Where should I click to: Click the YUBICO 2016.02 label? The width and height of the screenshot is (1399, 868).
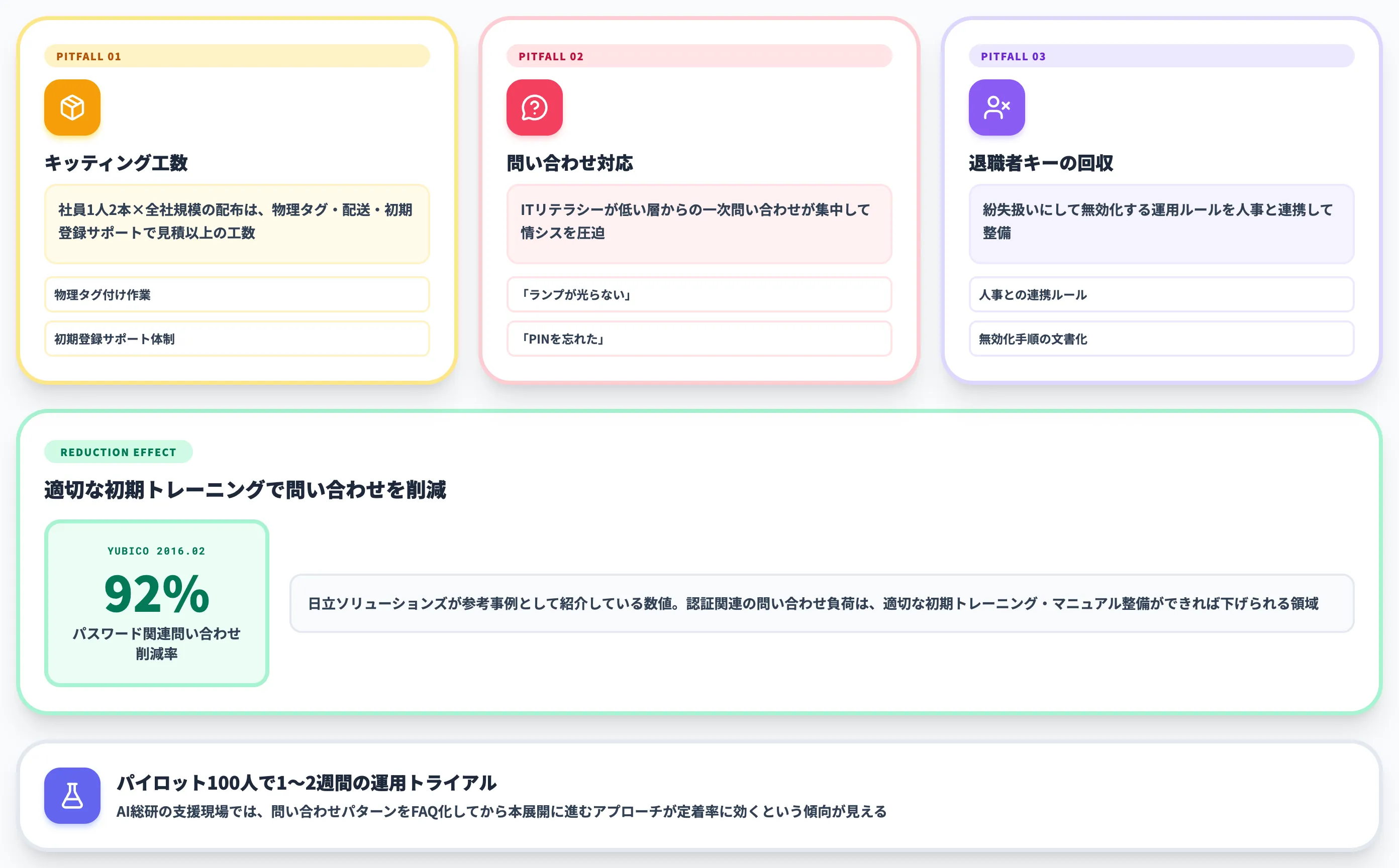click(x=156, y=551)
